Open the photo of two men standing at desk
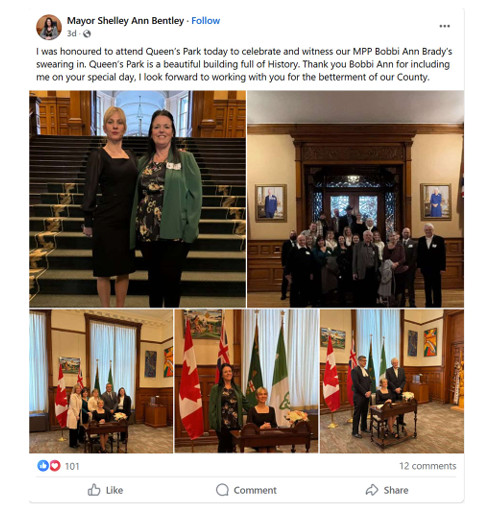485x517 pixels. (392, 381)
